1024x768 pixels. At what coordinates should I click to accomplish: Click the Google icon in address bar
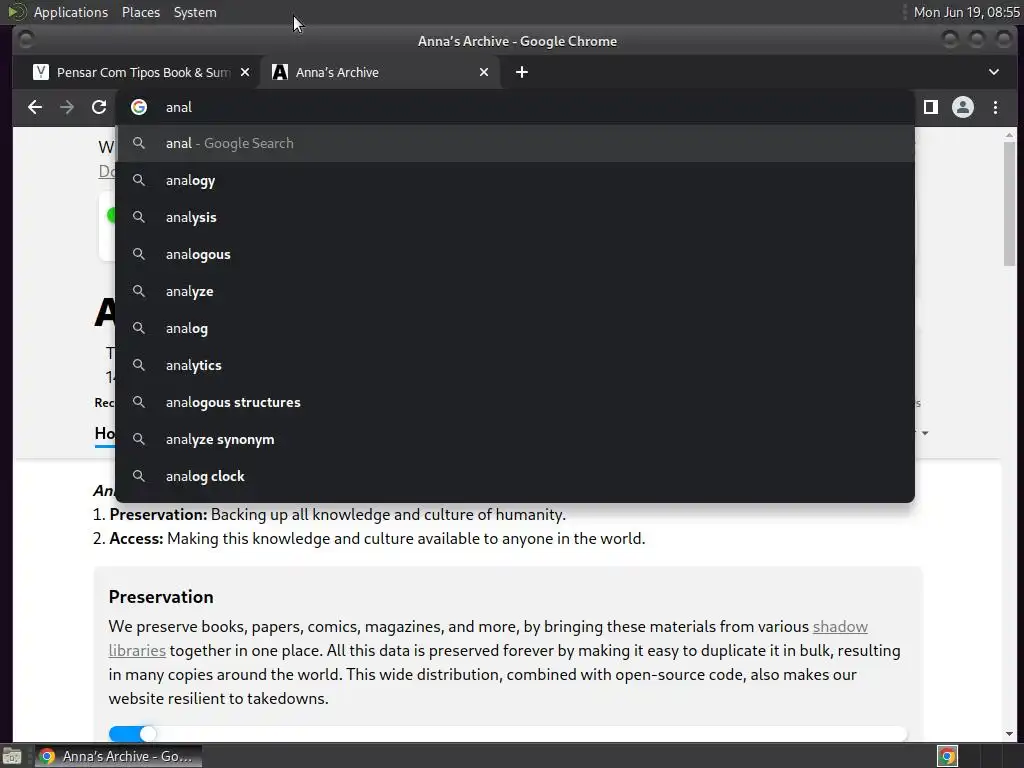138,107
